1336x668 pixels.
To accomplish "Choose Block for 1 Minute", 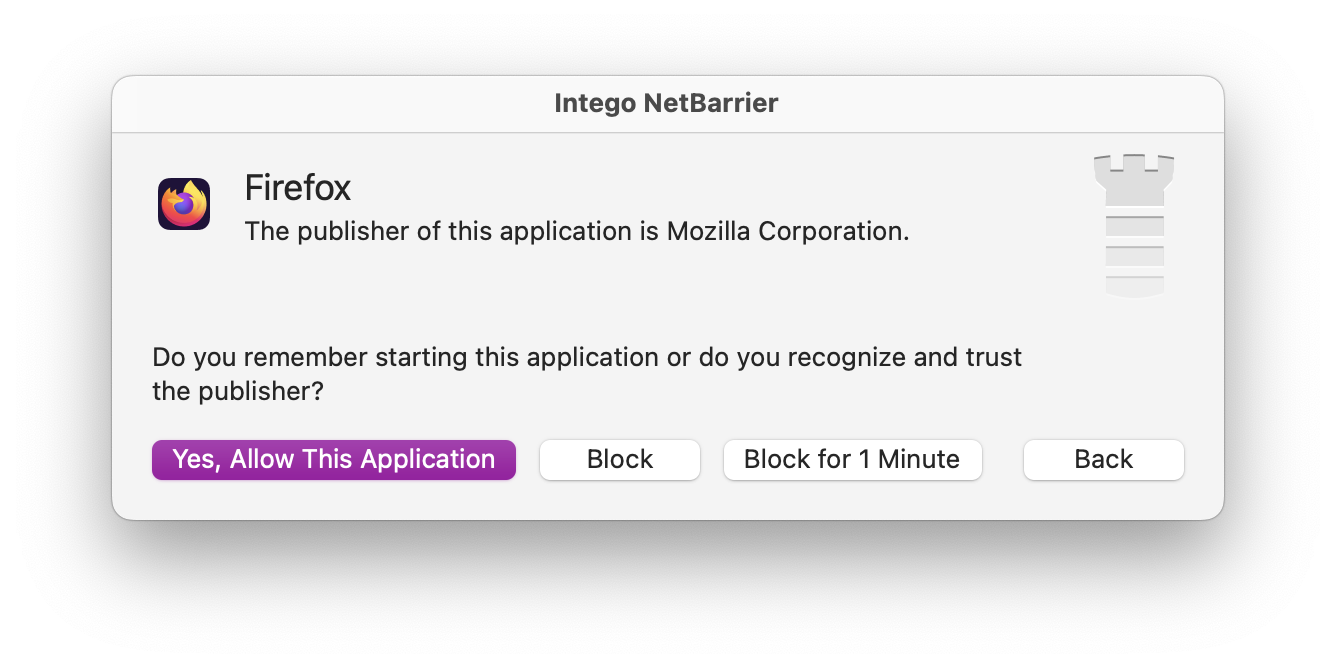I will click(852, 460).
